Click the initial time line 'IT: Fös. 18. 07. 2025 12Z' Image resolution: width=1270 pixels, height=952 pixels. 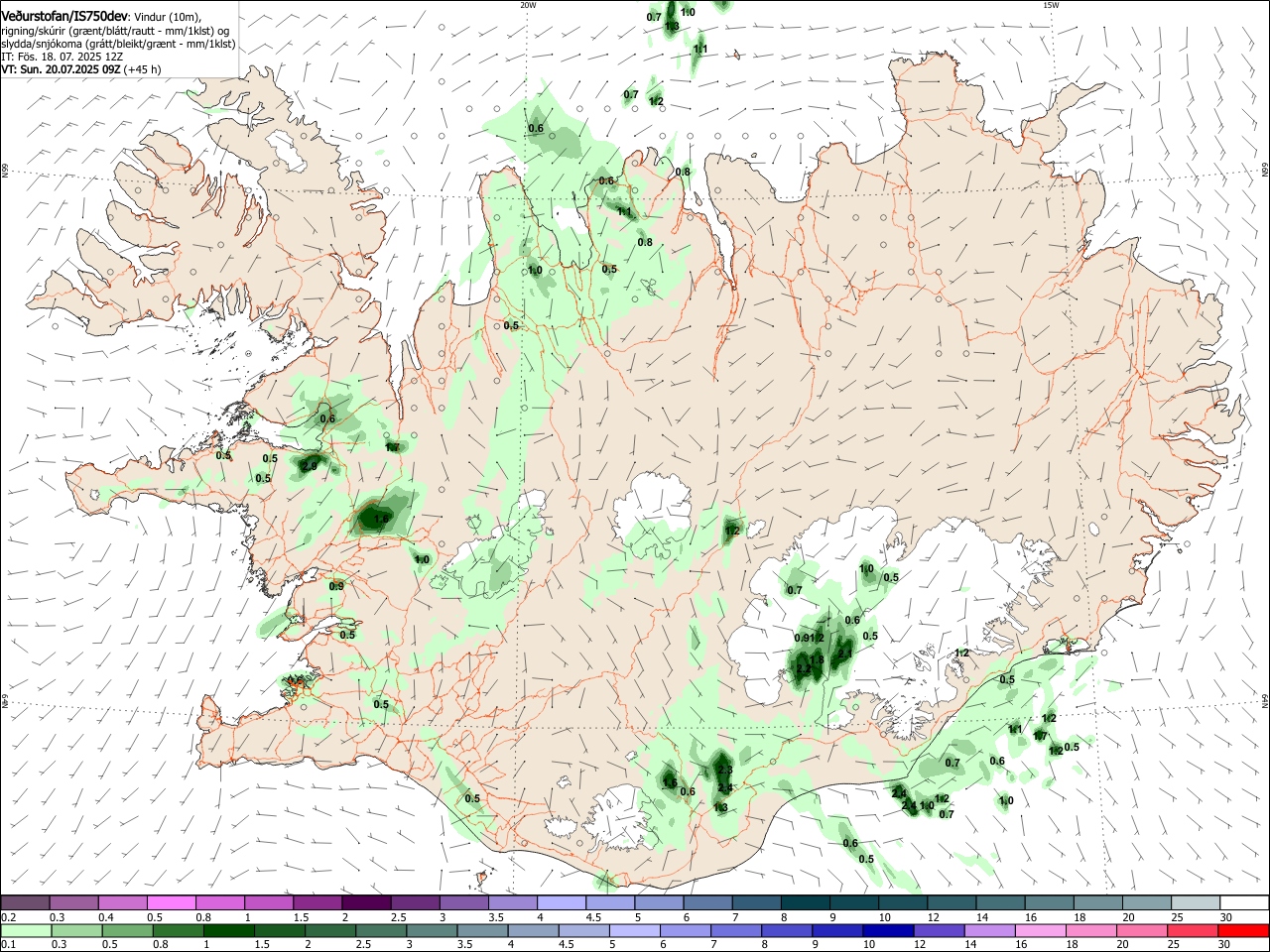[x=62, y=57]
